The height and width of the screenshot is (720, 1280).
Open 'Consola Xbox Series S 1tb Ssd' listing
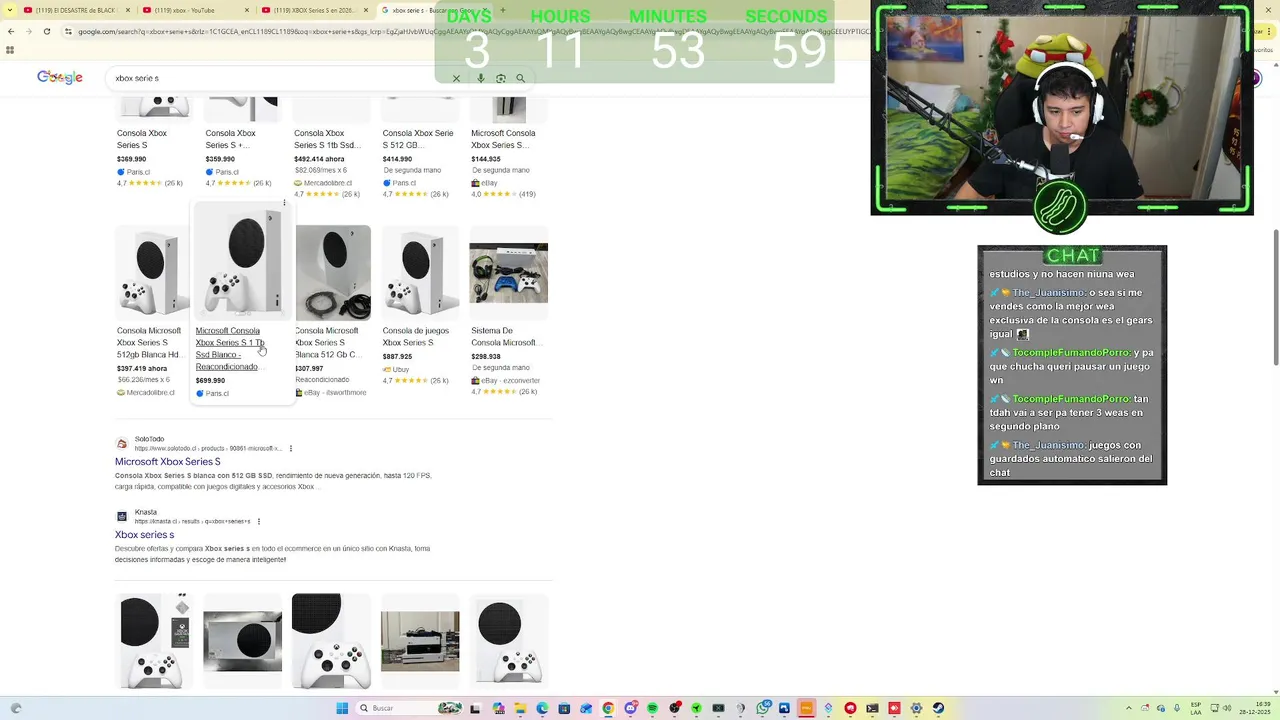(327, 139)
